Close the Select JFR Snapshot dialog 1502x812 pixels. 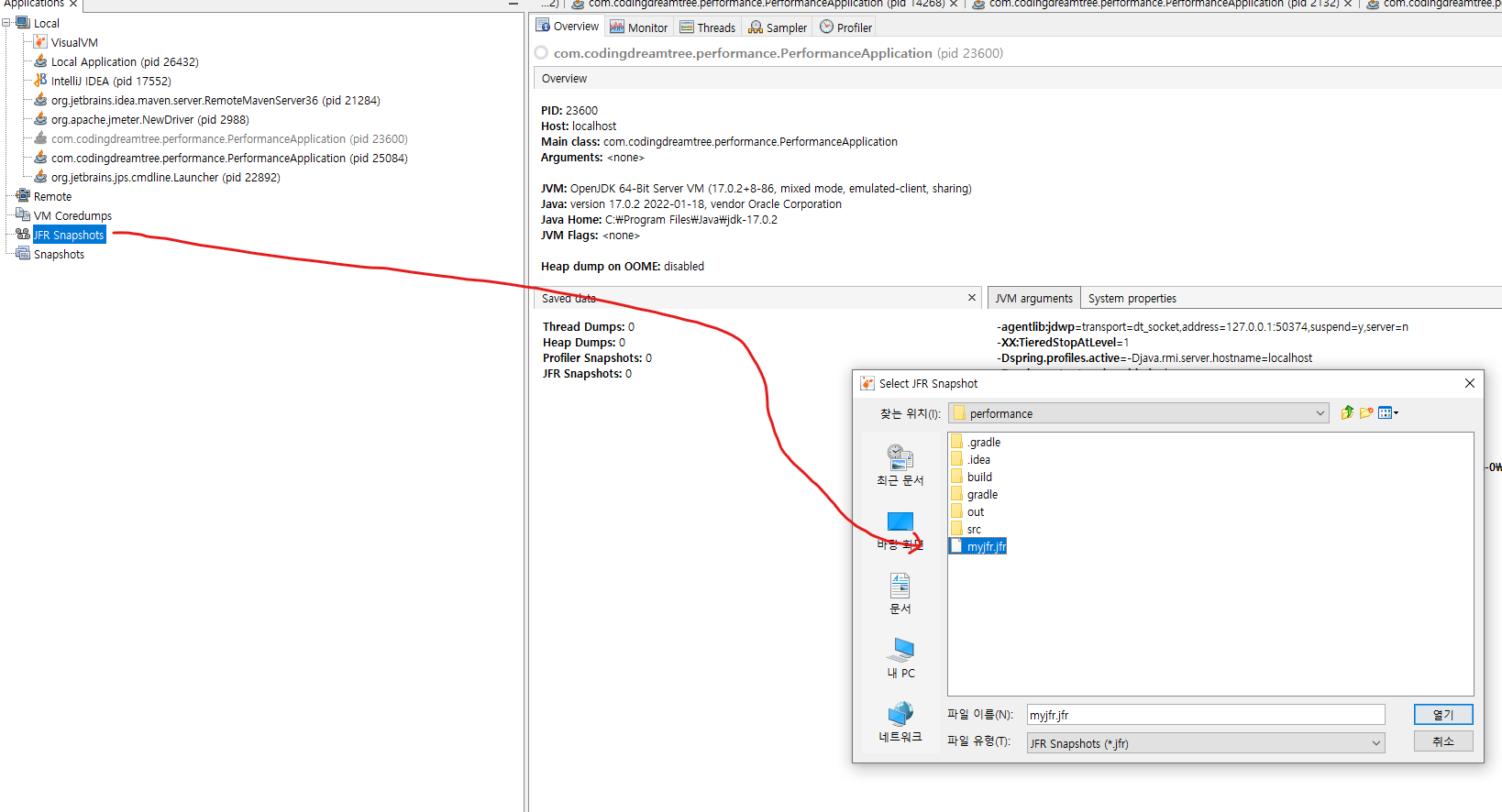pyautogui.click(x=1469, y=383)
